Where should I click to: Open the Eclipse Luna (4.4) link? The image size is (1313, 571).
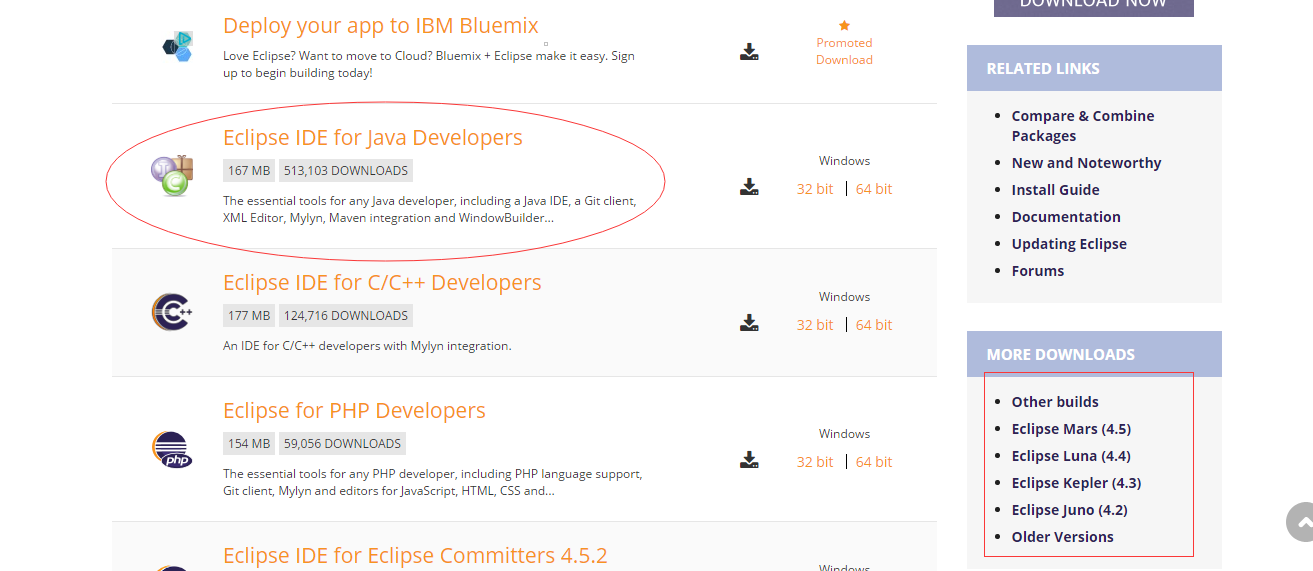pyautogui.click(x=1071, y=456)
